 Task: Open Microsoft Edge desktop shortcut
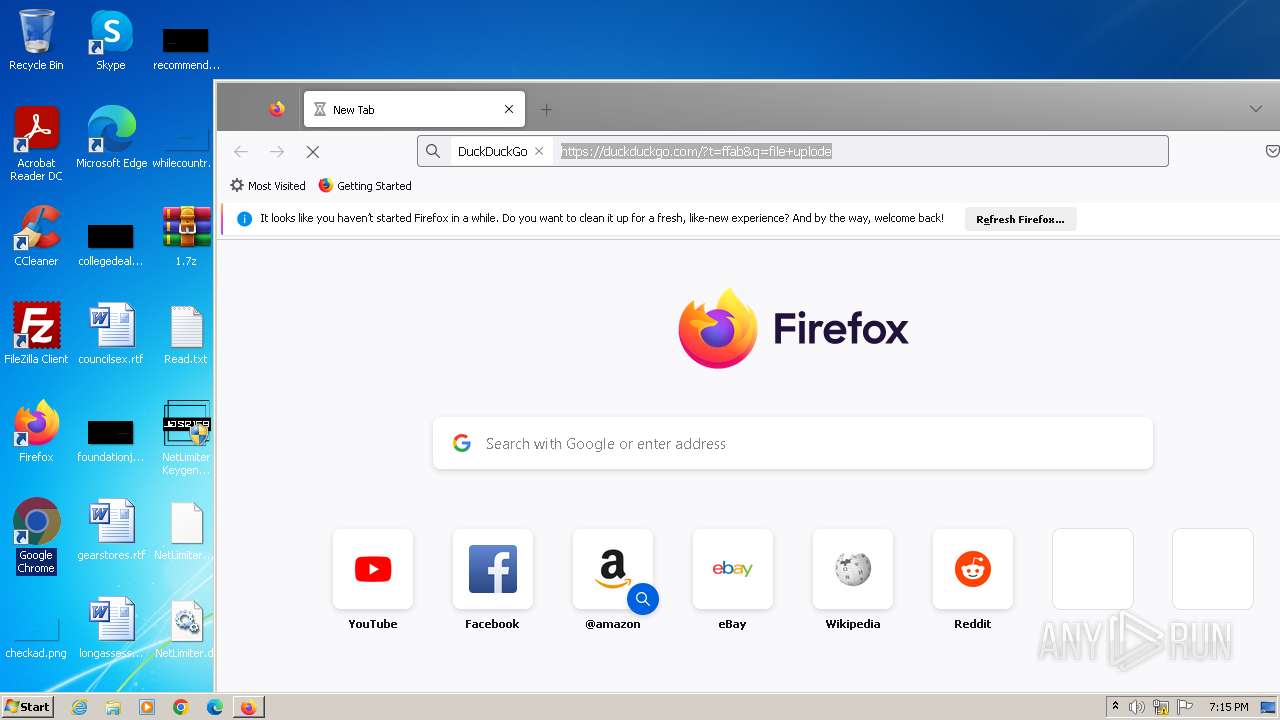111,138
